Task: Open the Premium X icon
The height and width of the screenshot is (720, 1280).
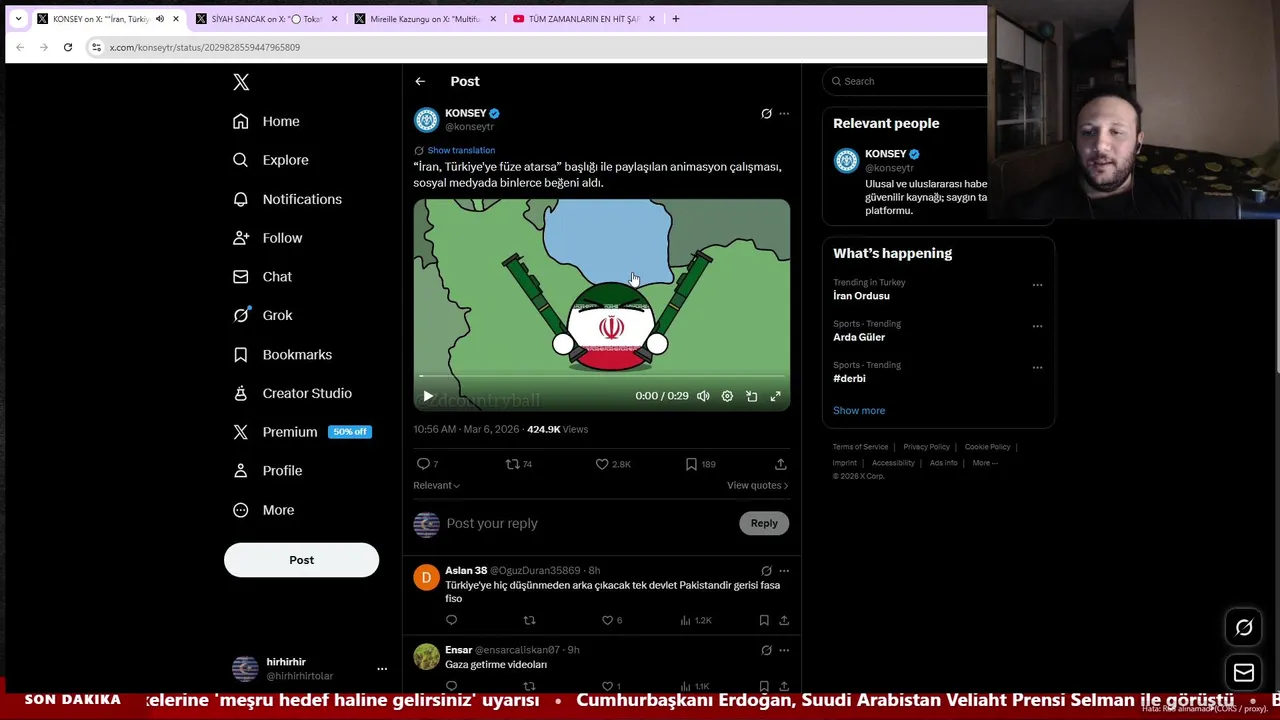Action: pos(240,432)
